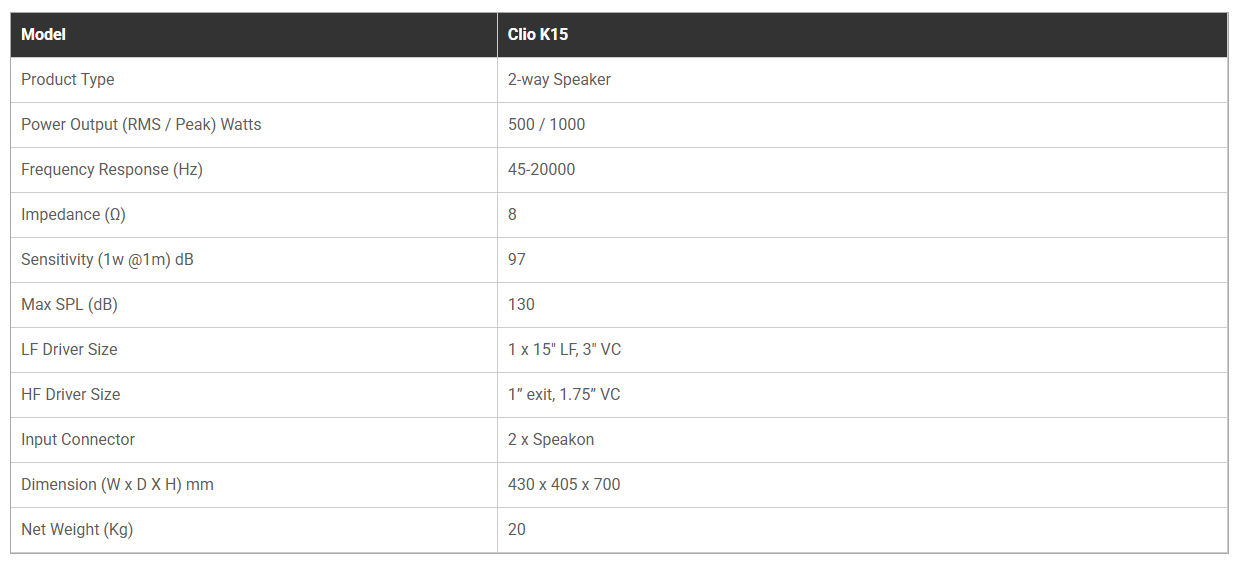The width and height of the screenshot is (1240, 563).
Task: Select Power Output (RMS / Peak) Watts label
Action: coord(141,125)
